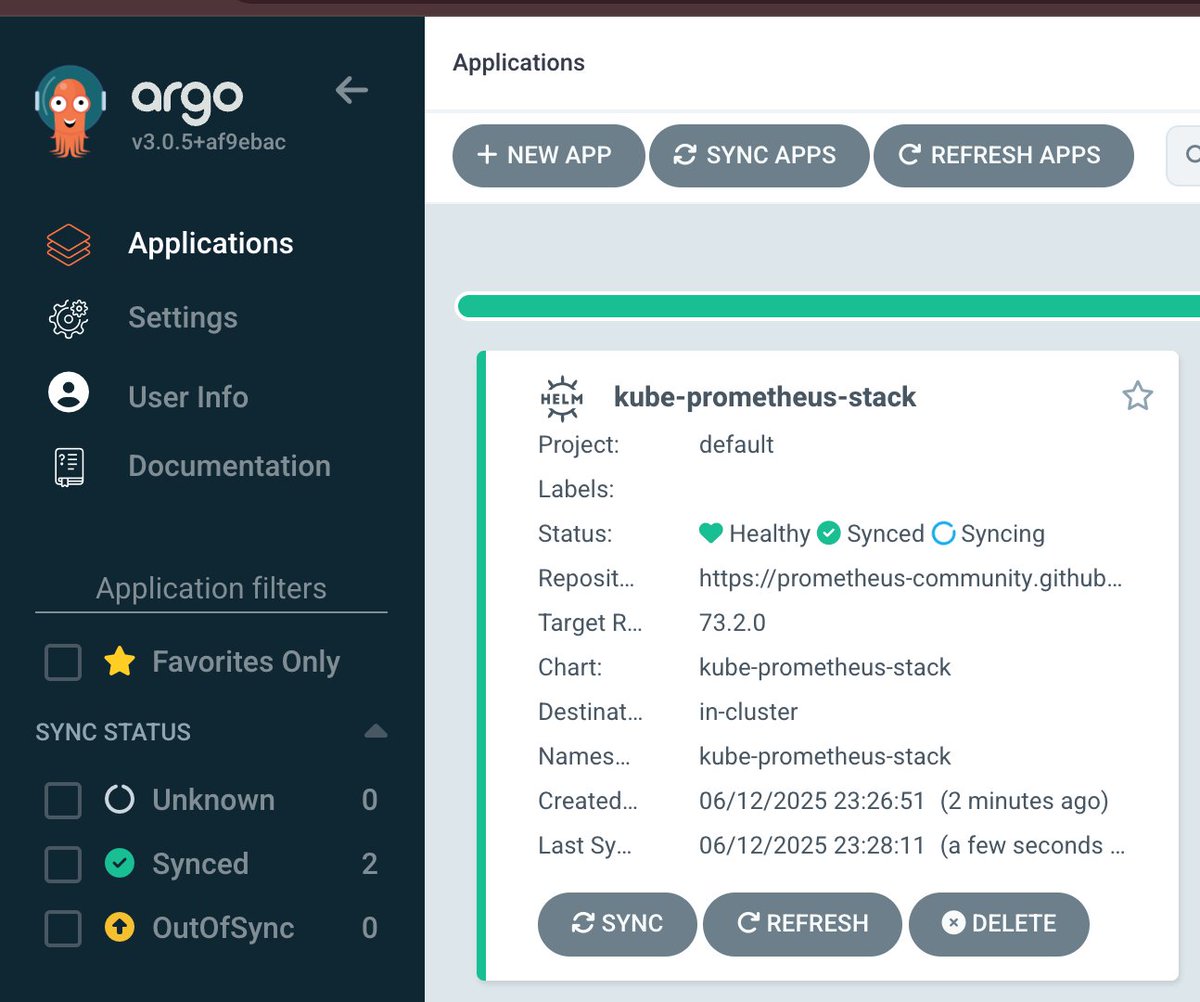Open the kube-prometheus-stack application title
This screenshot has height=1002, width=1200.
(765, 397)
